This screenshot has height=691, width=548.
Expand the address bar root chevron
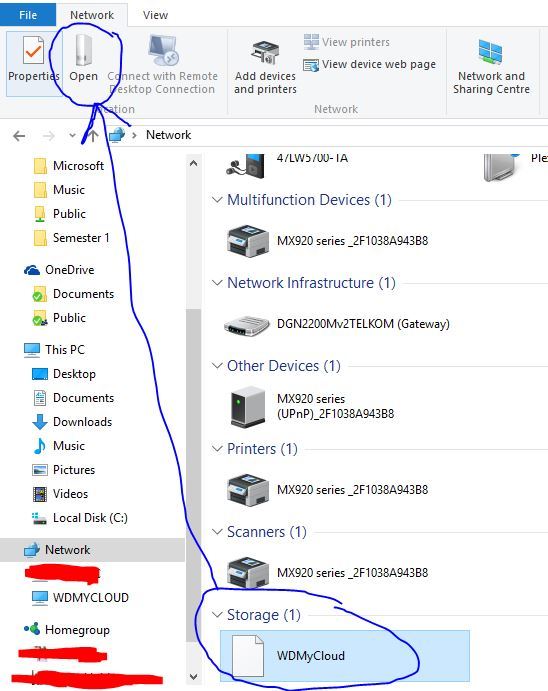(135, 135)
